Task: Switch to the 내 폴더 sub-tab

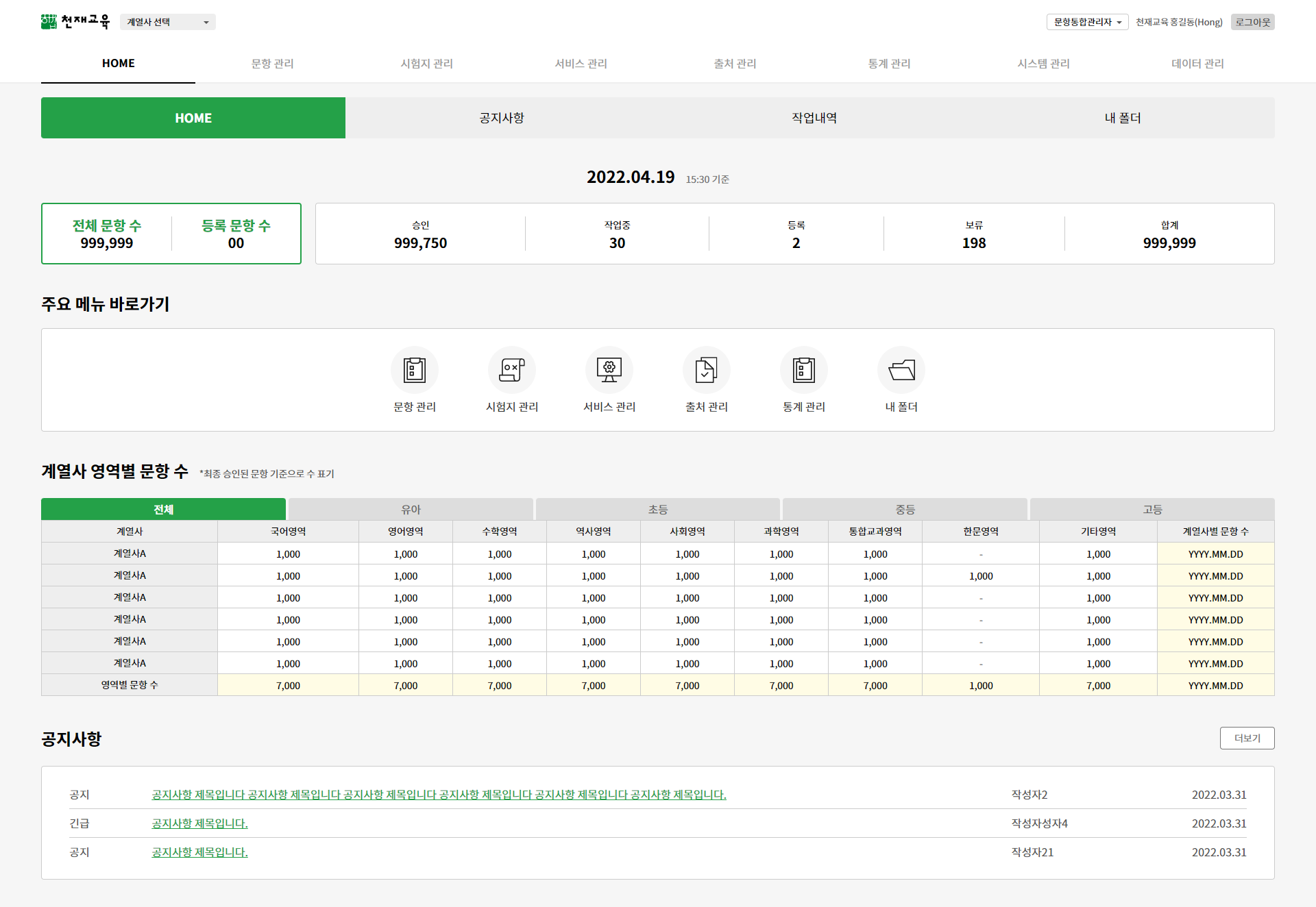Action: pos(1123,118)
